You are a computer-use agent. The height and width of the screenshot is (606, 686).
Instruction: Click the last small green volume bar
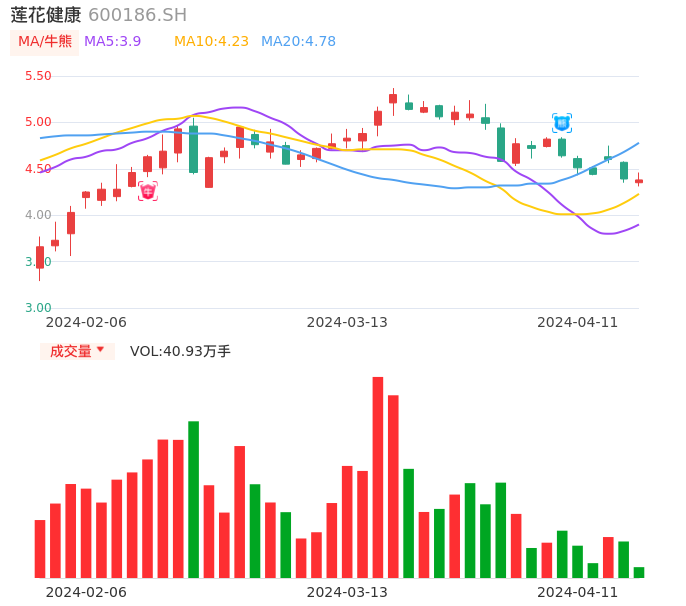(x=639, y=572)
